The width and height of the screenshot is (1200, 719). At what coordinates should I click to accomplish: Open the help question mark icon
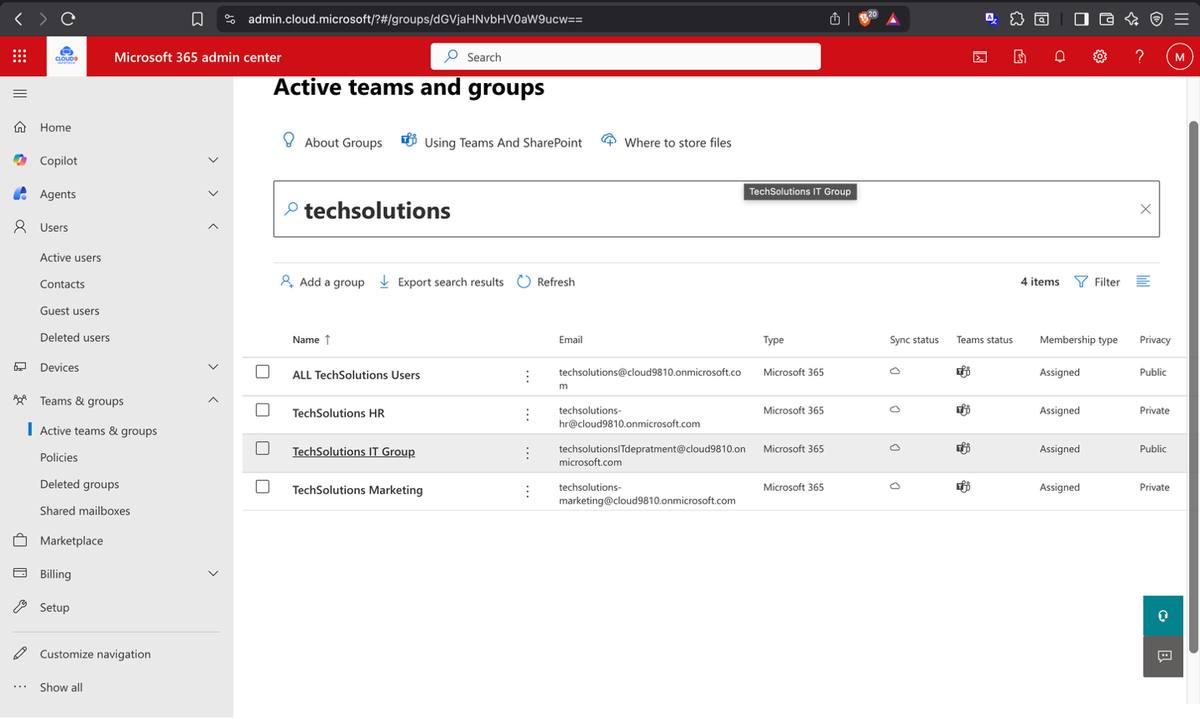pos(1140,57)
